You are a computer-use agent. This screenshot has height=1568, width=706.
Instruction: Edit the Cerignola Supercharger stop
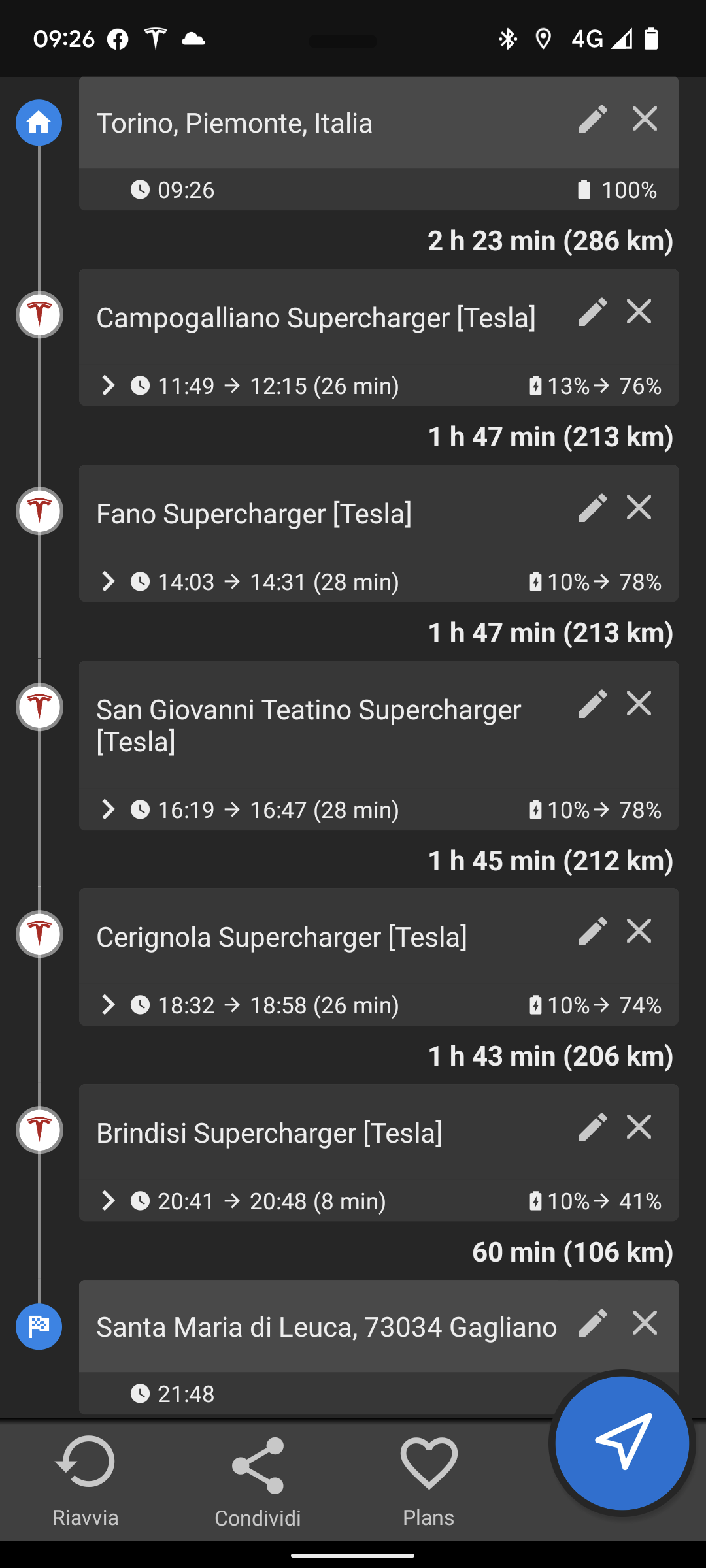coord(592,931)
